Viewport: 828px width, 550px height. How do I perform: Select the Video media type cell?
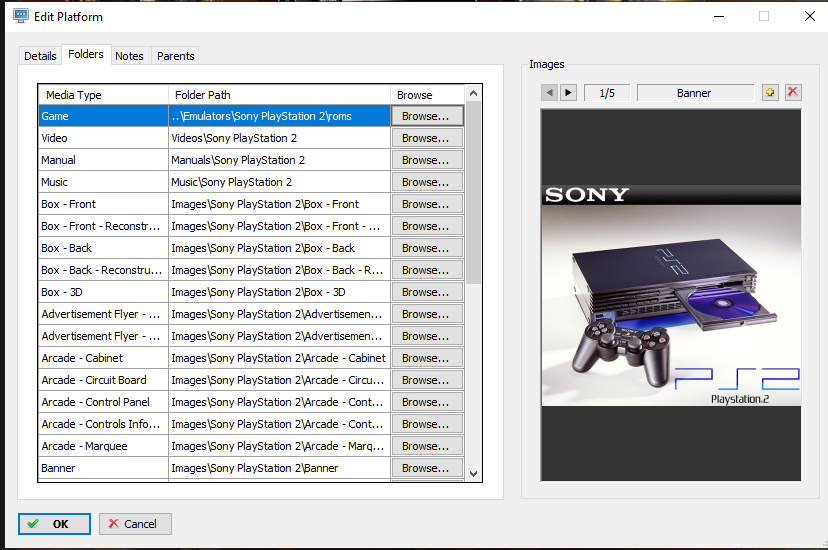coord(104,138)
